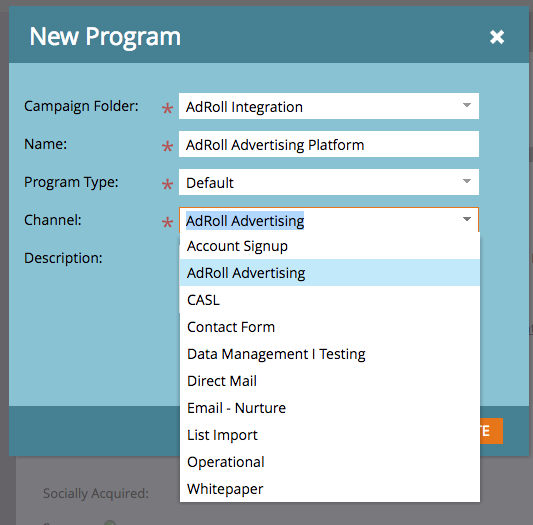Collapse the Channel dropdown arrow
This screenshot has height=525, width=533.
(x=467, y=220)
